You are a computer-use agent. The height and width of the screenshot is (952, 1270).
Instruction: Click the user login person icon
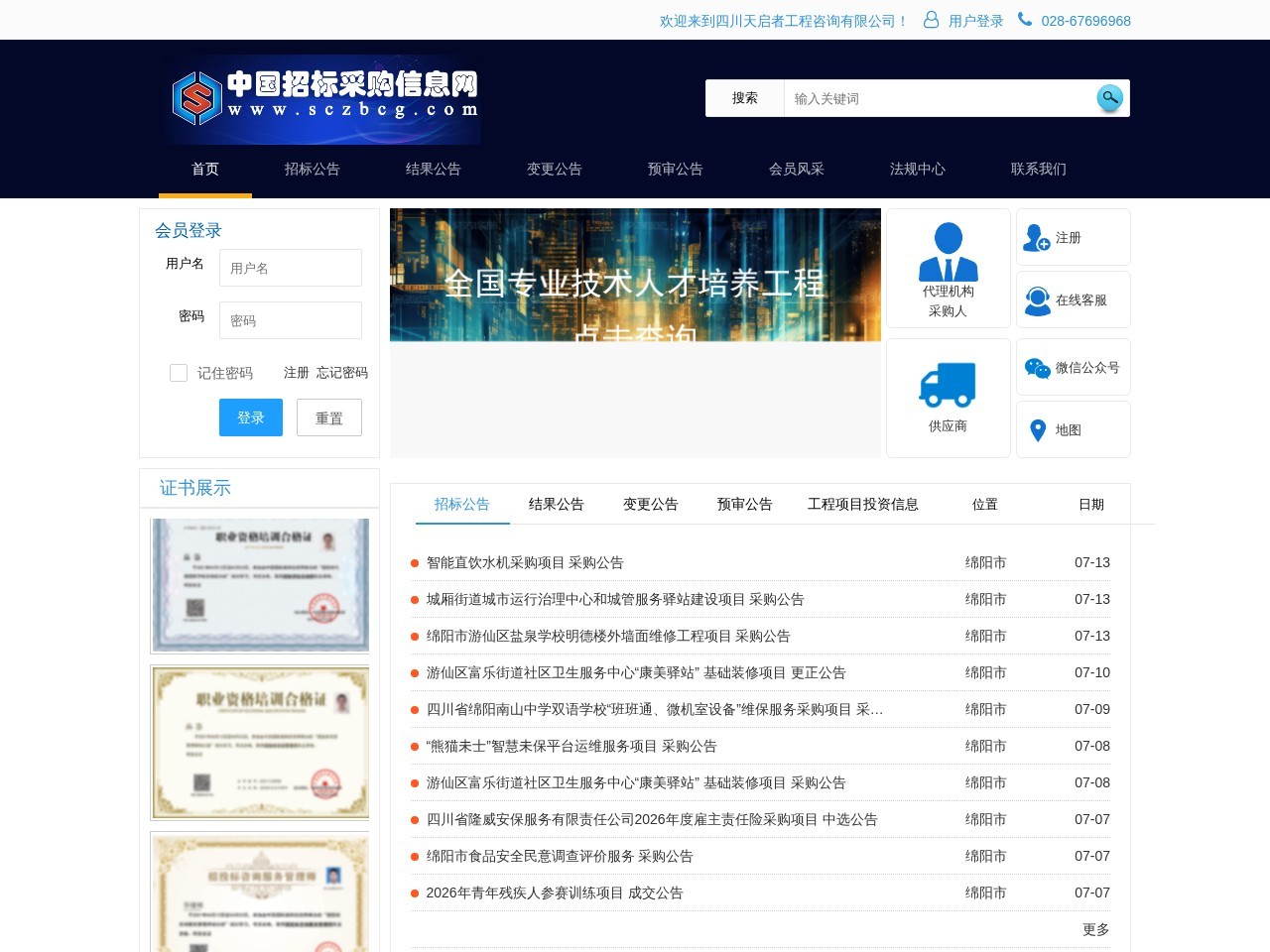pyautogui.click(x=931, y=20)
